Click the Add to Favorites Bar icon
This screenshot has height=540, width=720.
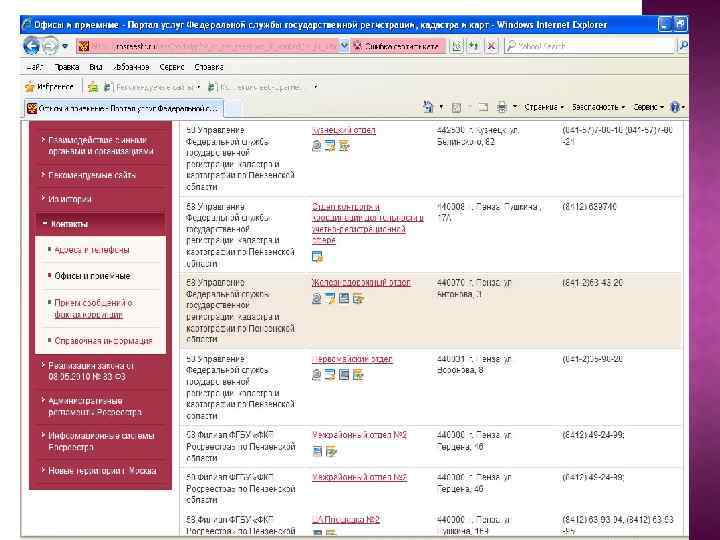tap(93, 87)
